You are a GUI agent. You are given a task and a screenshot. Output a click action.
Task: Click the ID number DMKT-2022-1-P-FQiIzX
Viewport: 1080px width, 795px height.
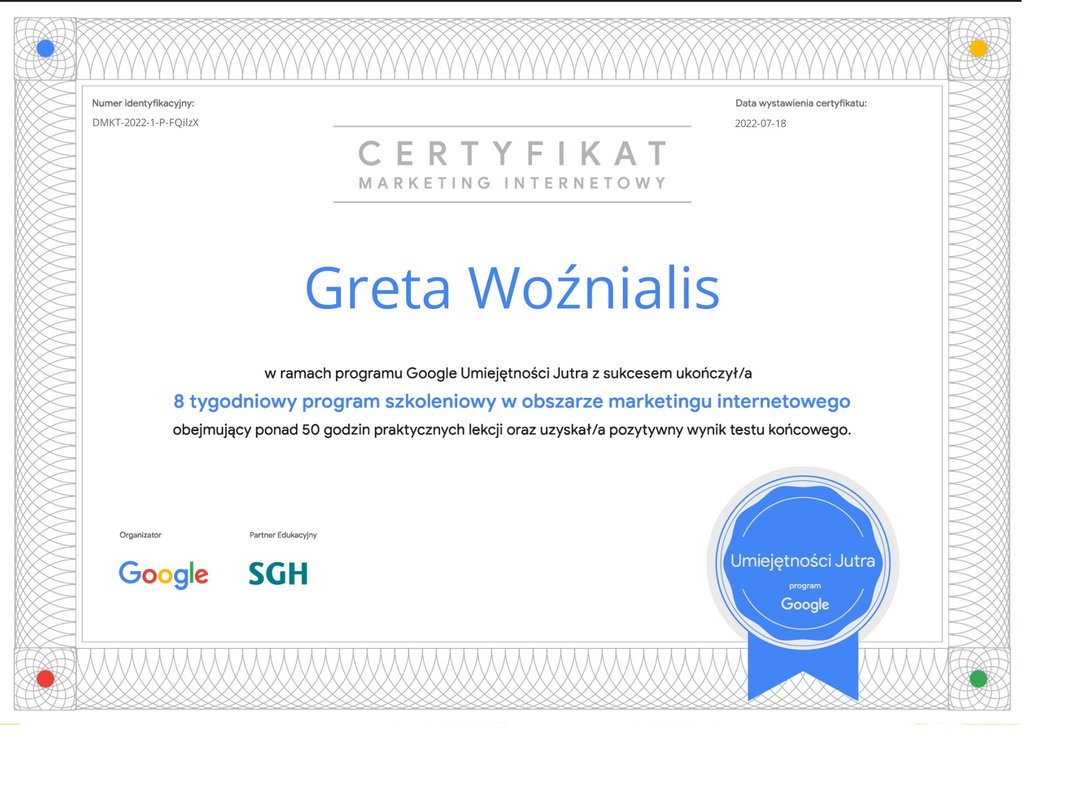145,123
